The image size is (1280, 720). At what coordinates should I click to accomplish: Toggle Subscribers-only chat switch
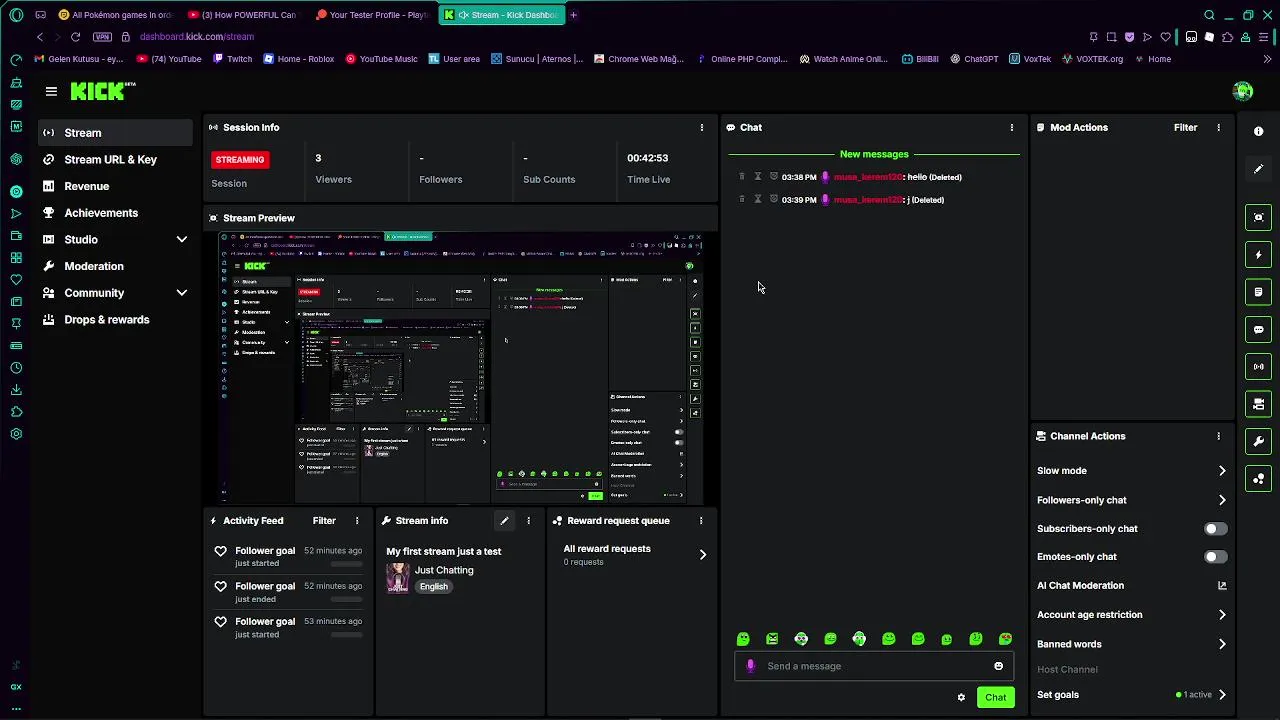coord(1215,529)
